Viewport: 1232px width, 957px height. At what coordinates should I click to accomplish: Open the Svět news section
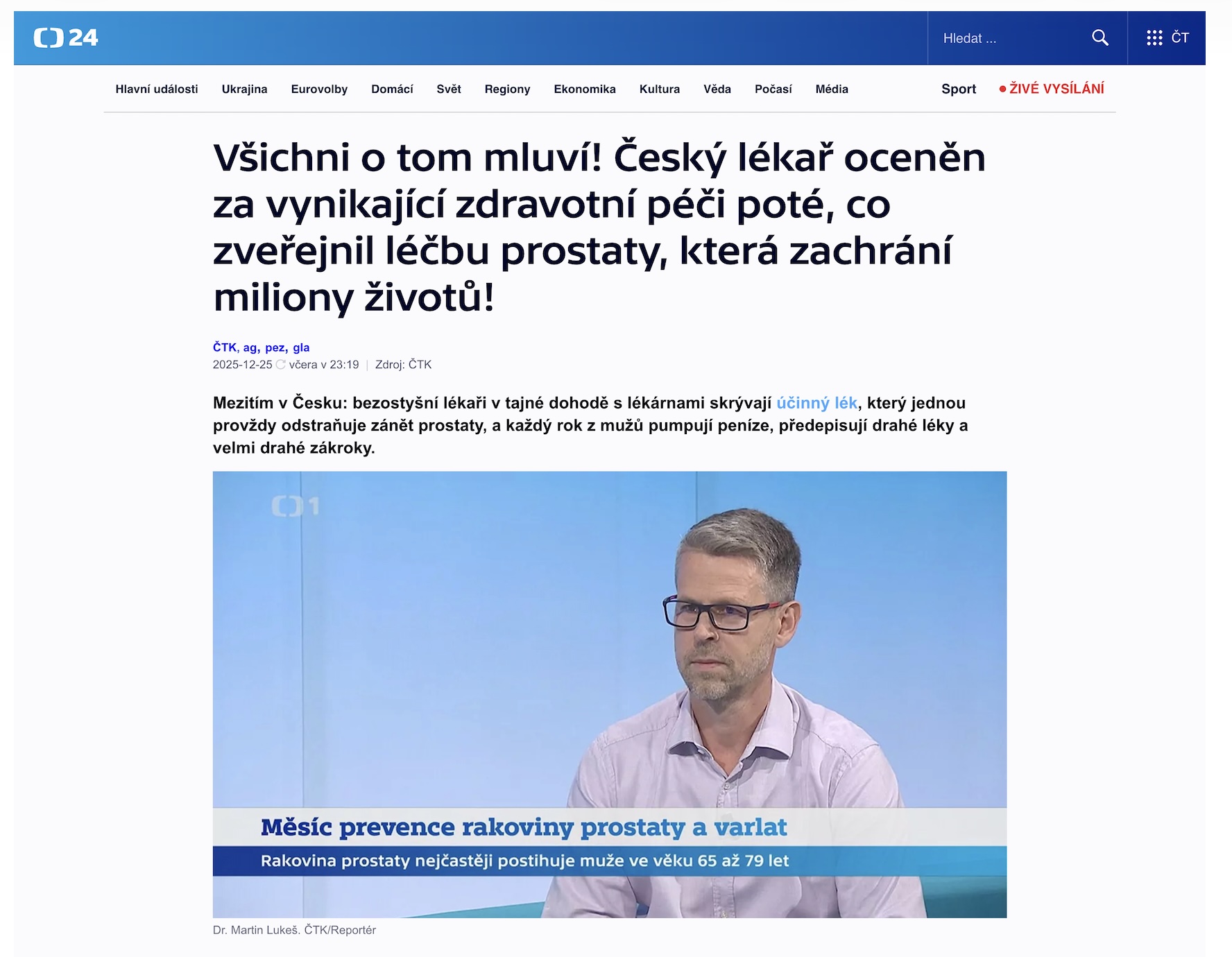(449, 89)
